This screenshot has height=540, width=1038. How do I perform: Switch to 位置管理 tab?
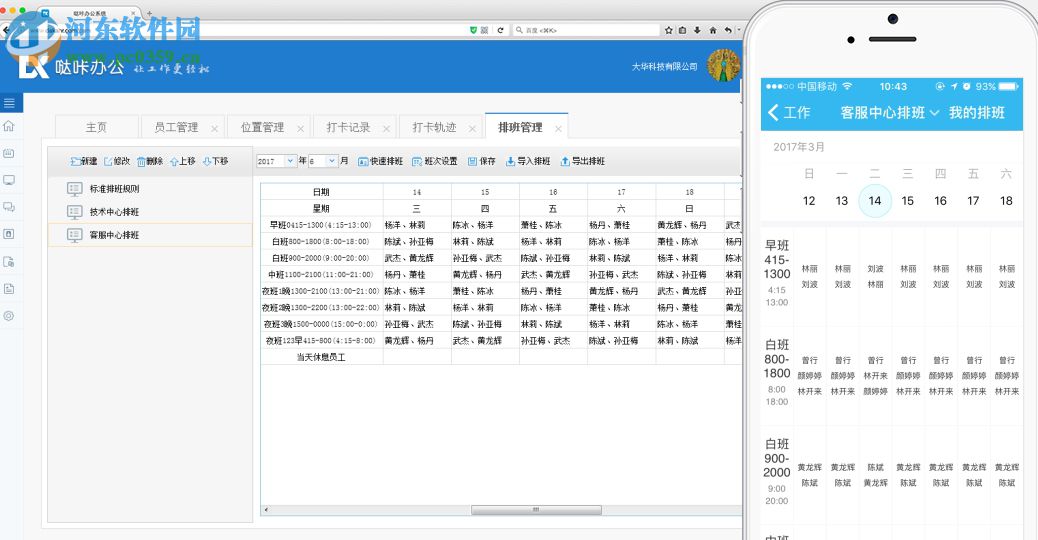click(262, 127)
